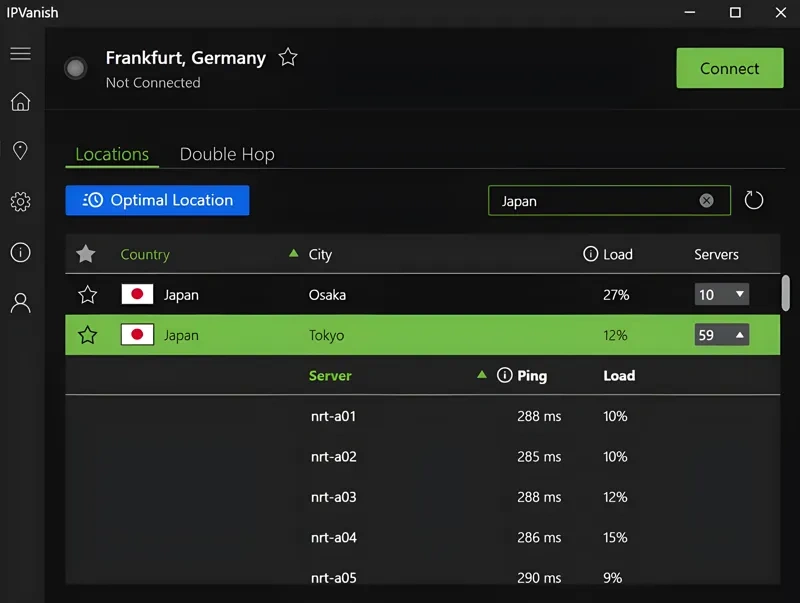Click the Frankfurt, Germany location title
This screenshot has height=603, width=800.
tap(186, 58)
